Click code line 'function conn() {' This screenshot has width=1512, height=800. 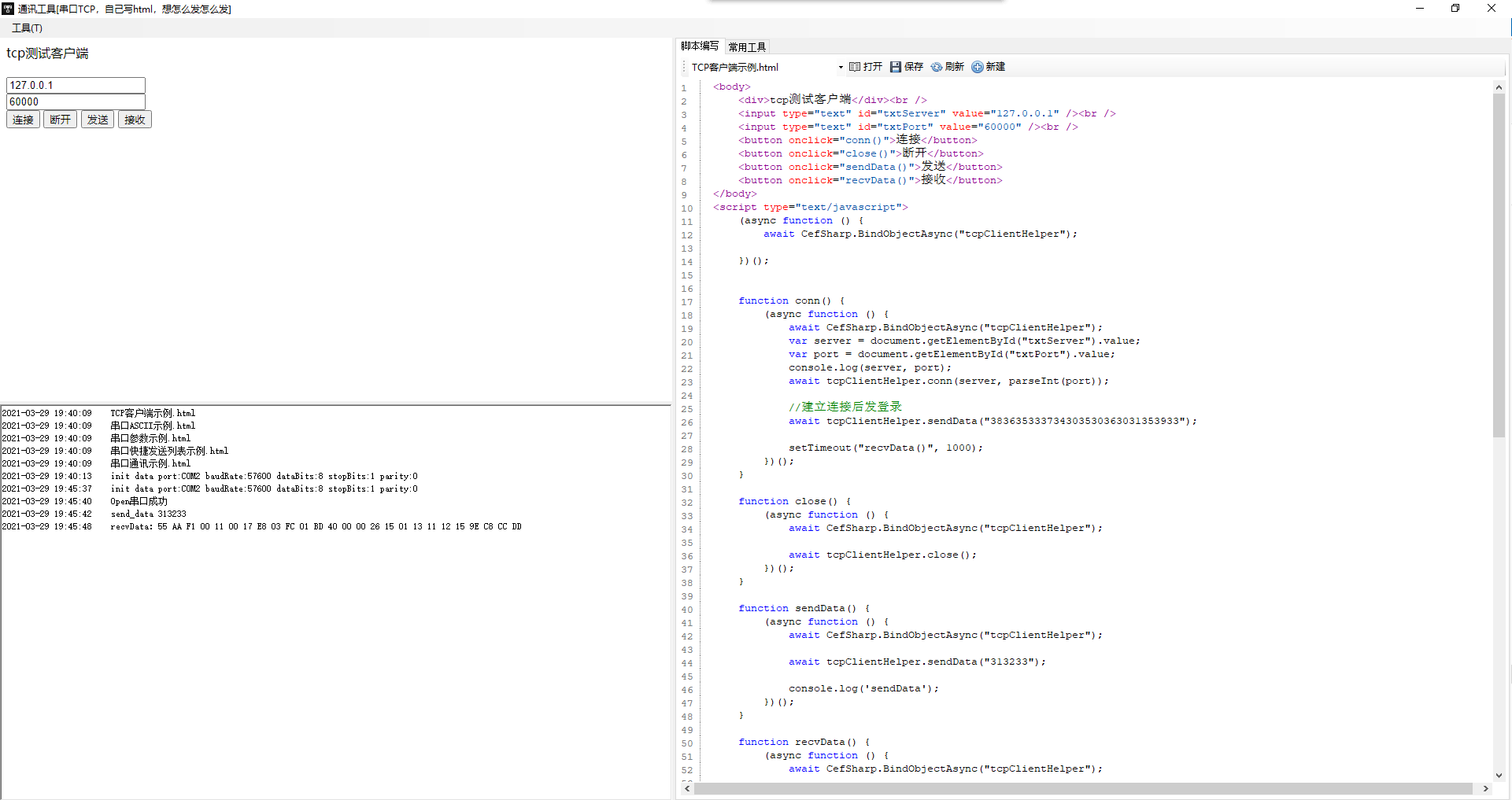(x=791, y=300)
